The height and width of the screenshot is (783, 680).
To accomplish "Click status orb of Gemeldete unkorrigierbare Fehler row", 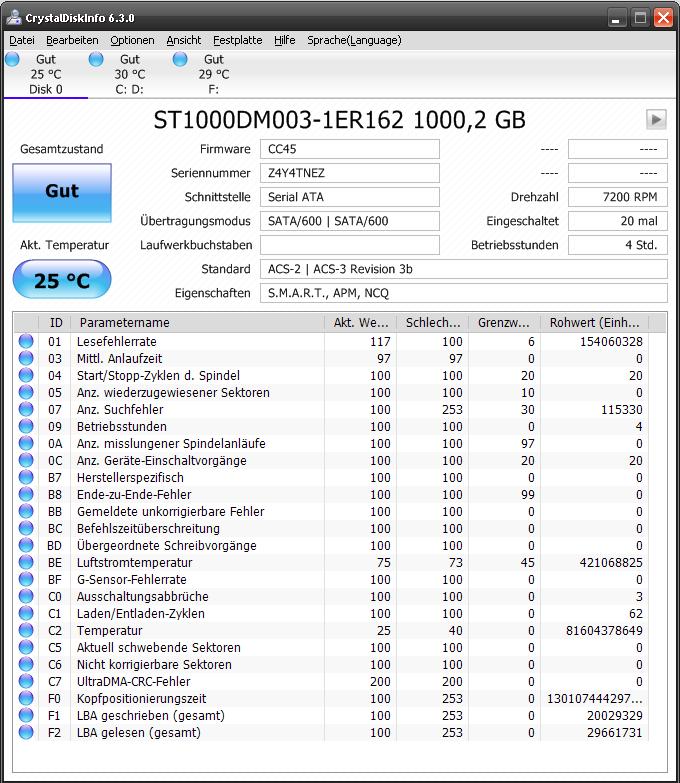I will (x=26, y=511).
